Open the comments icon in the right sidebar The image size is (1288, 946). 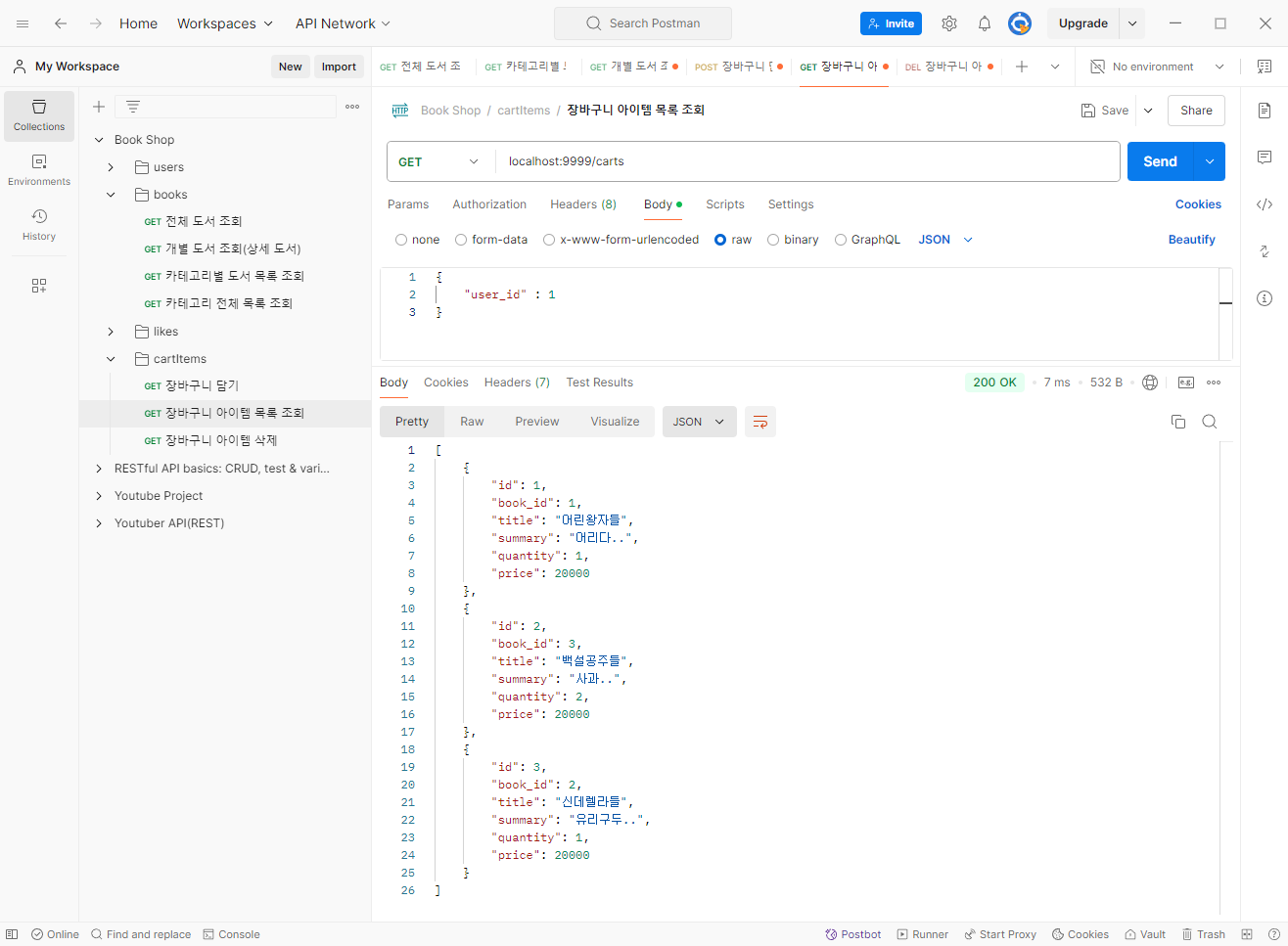click(1265, 158)
